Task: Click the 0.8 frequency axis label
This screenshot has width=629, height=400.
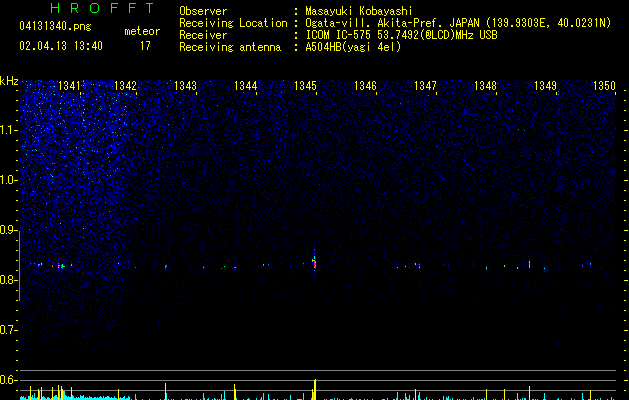Action: (8, 280)
